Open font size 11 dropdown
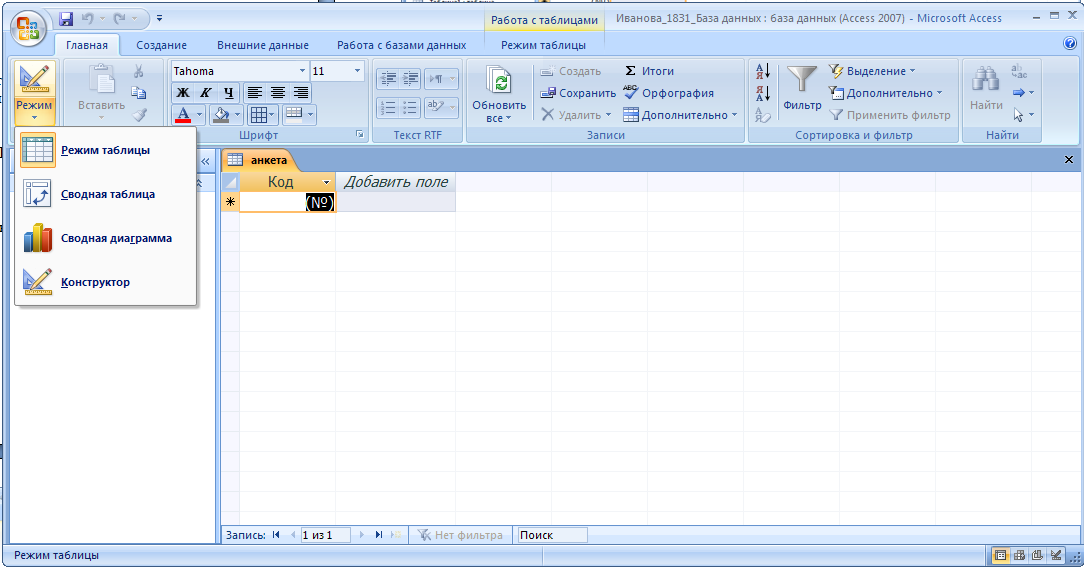 (x=357, y=71)
